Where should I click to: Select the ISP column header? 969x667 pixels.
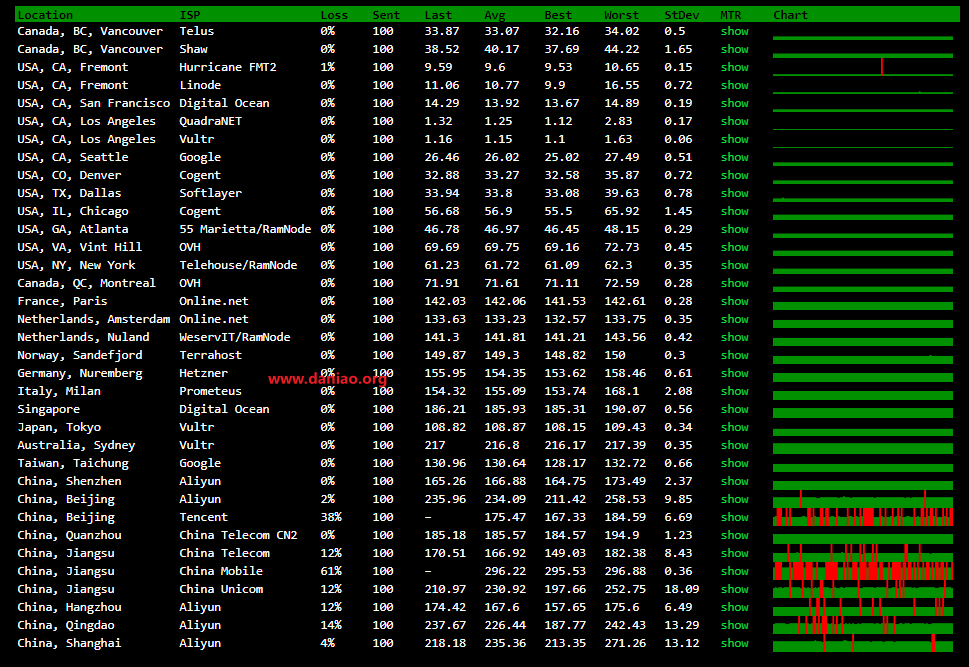point(190,15)
